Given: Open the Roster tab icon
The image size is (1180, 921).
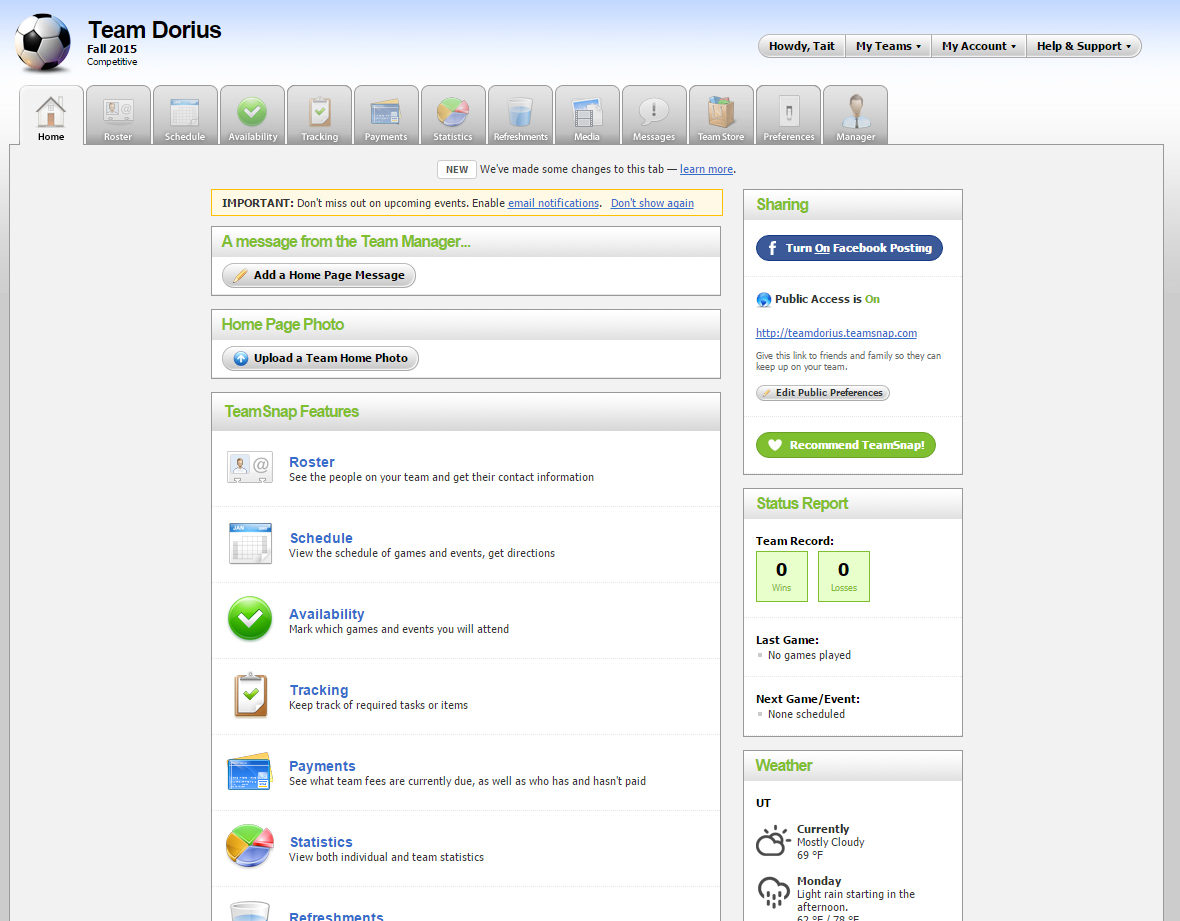Looking at the screenshot, I should coord(118,116).
